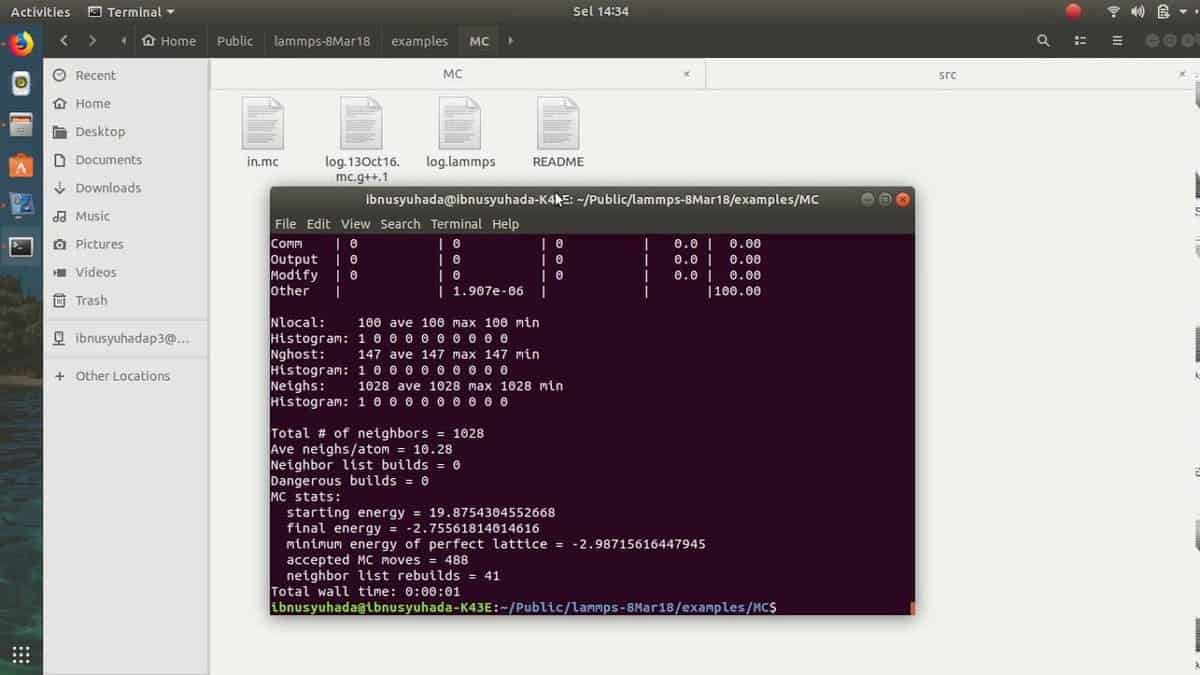Open the terminal Terminal menu

click(x=456, y=224)
